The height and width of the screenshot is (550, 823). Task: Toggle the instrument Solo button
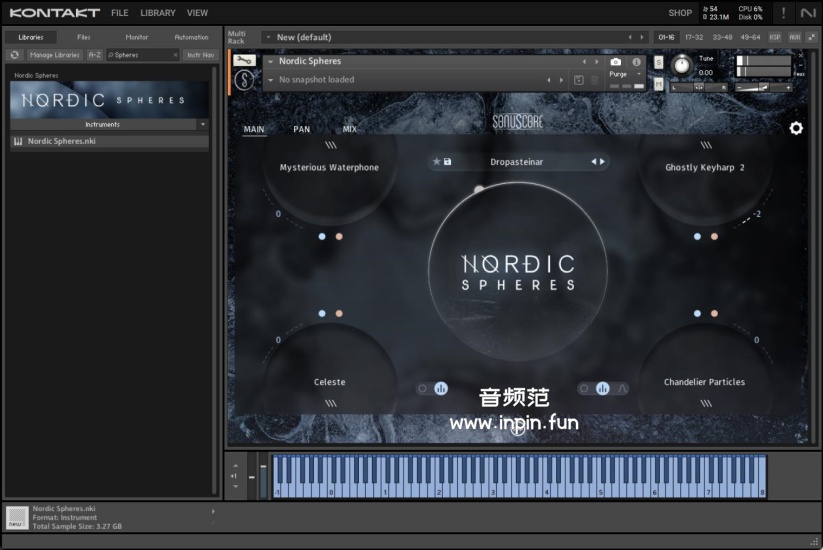[658, 62]
